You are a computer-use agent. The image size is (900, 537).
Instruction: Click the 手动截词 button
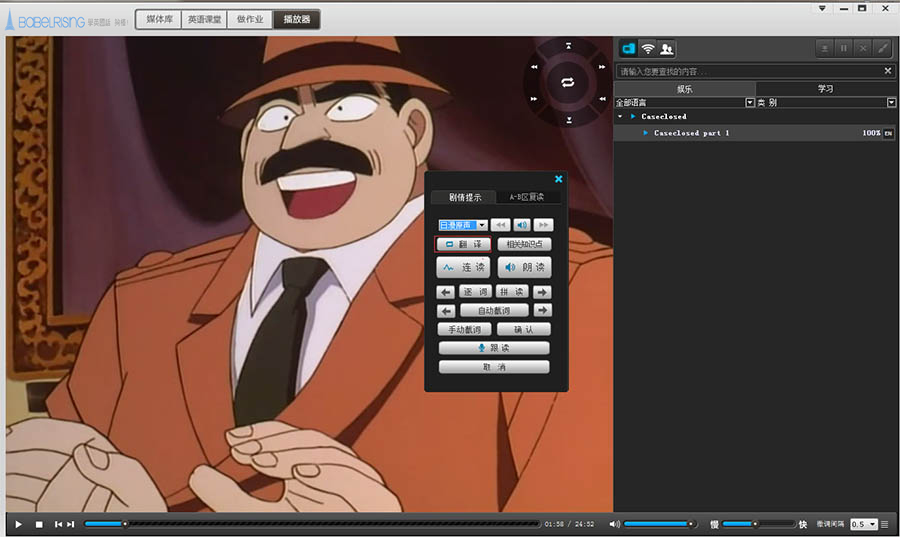[x=464, y=329]
